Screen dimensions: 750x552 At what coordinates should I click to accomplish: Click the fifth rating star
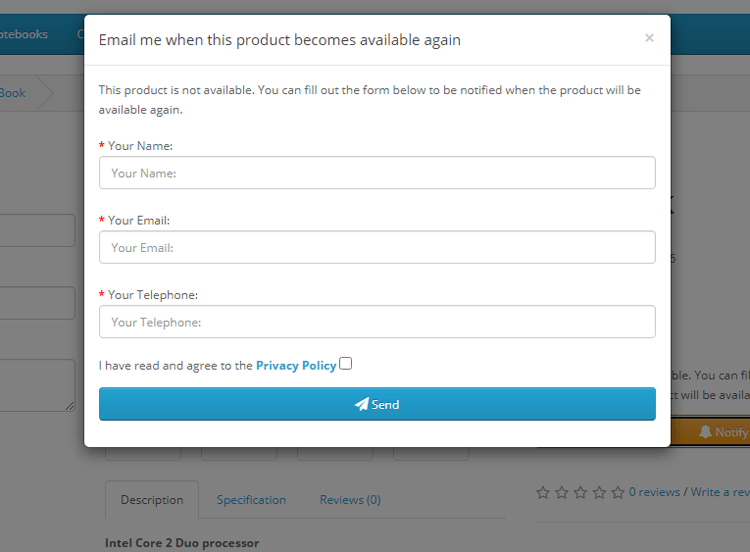tap(618, 492)
